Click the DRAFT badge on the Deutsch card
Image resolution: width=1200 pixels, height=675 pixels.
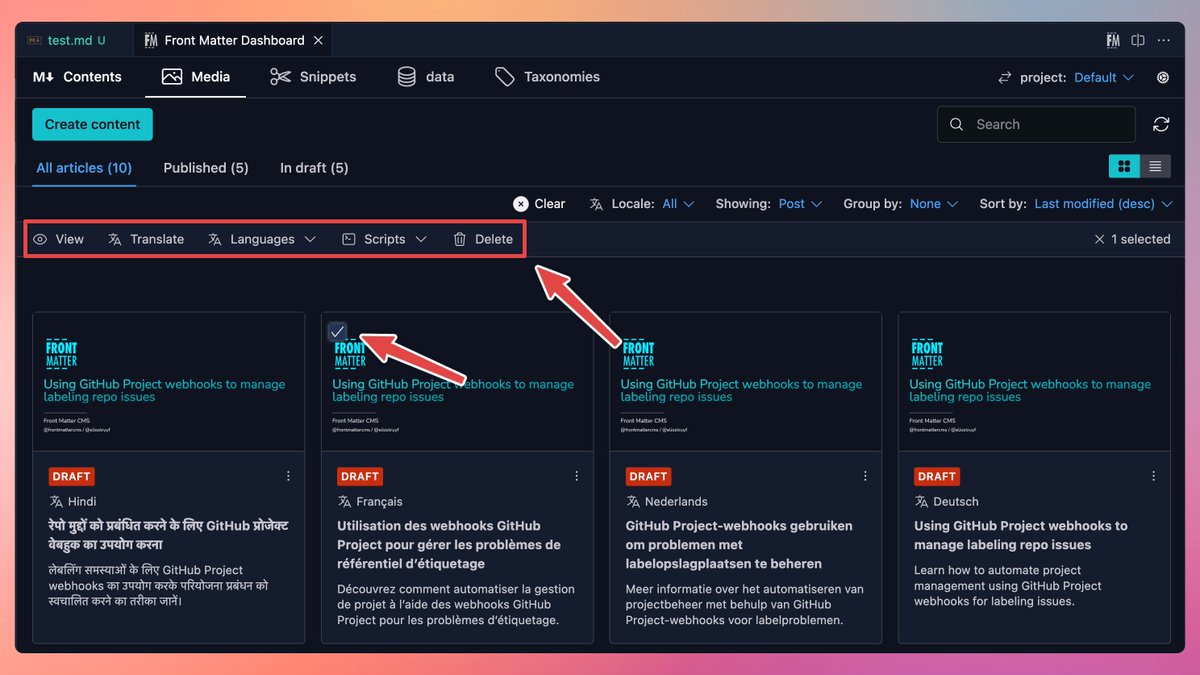pos(937,476)
